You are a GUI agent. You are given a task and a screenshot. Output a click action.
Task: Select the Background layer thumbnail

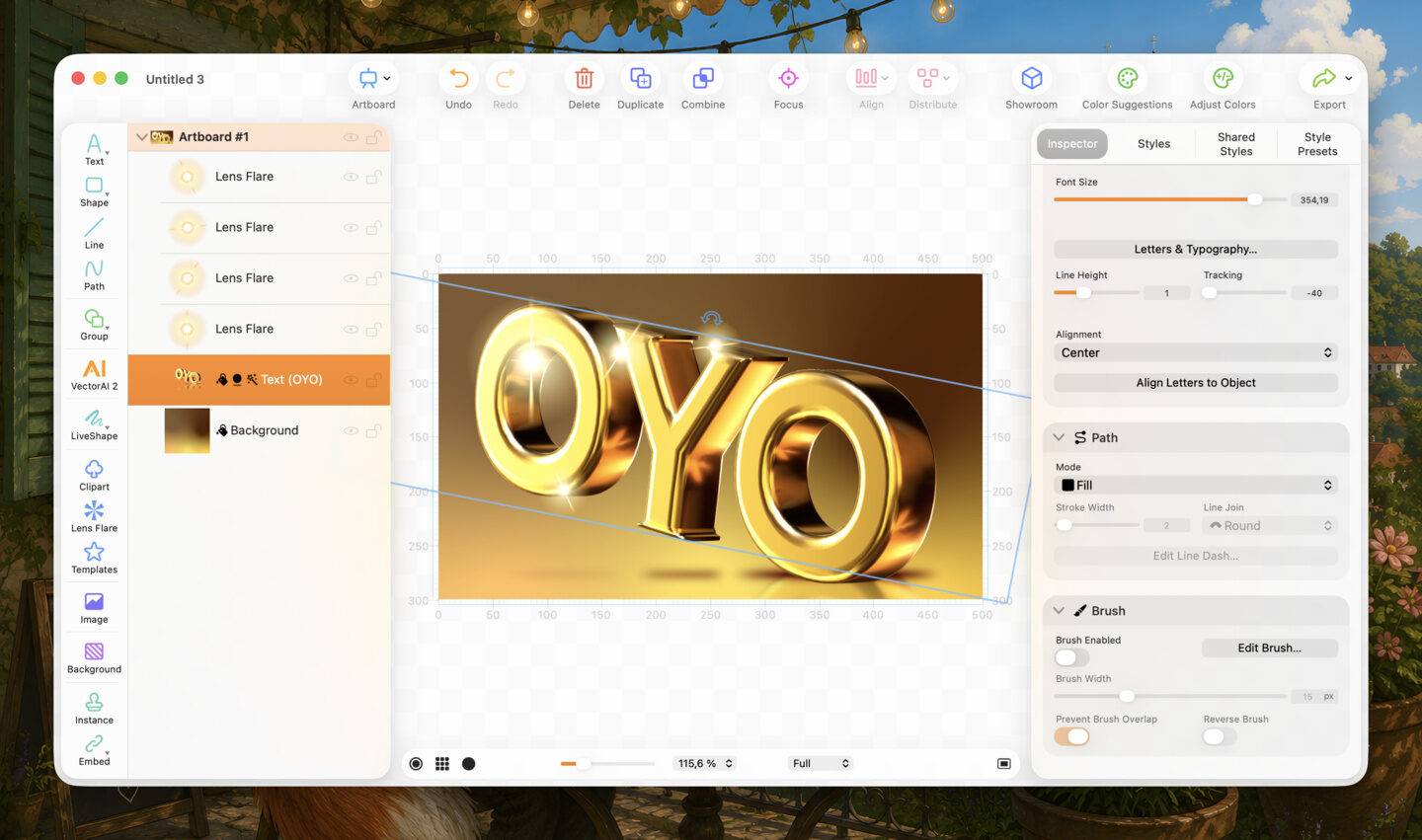(x=187, y=430)
